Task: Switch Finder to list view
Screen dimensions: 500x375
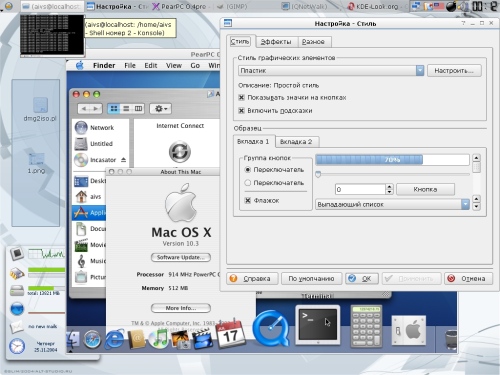Action: tap(126, 109)
